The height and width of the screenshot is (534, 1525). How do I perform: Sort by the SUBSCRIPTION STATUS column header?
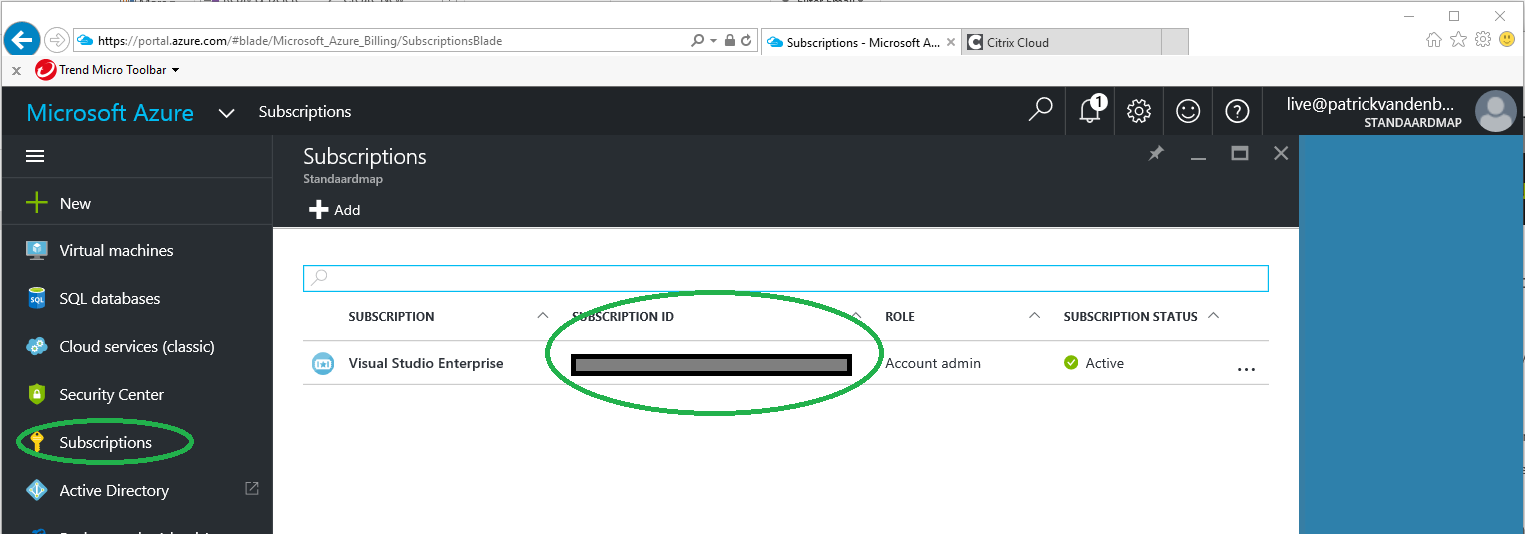point(1130,317)
